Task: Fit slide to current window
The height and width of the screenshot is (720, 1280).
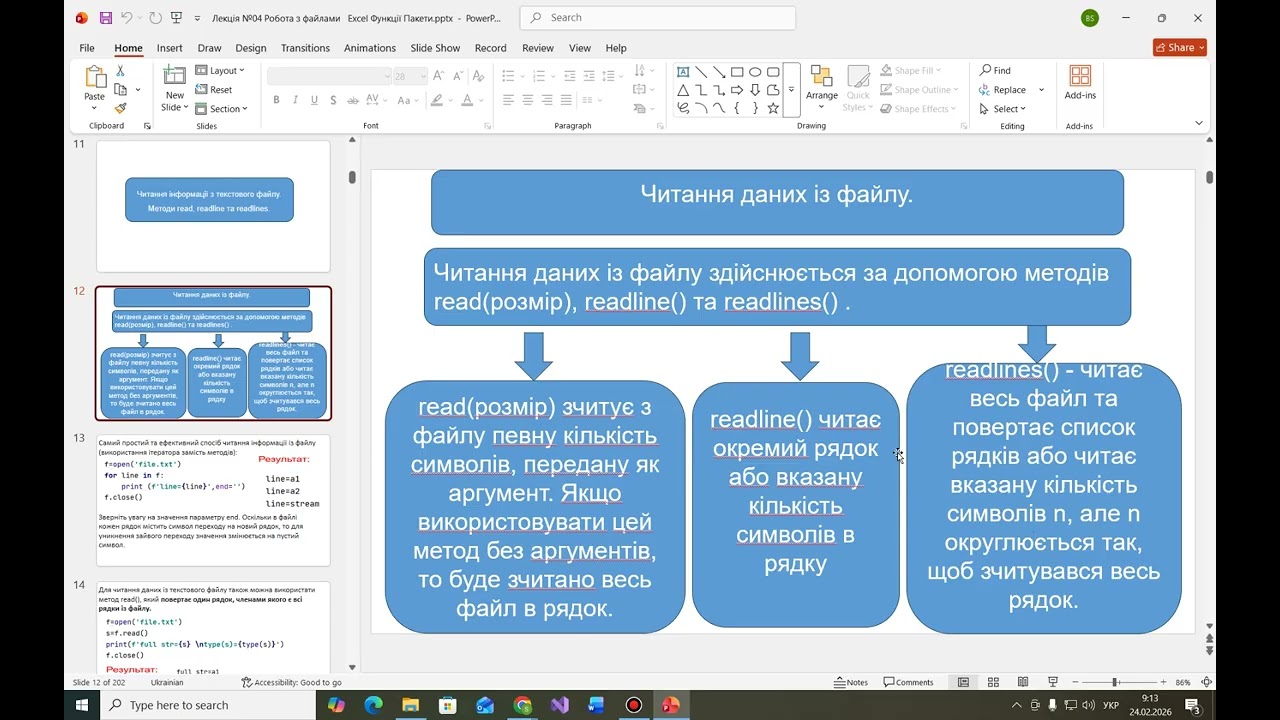Action: pyautogui.click(x=1208, y=682)
